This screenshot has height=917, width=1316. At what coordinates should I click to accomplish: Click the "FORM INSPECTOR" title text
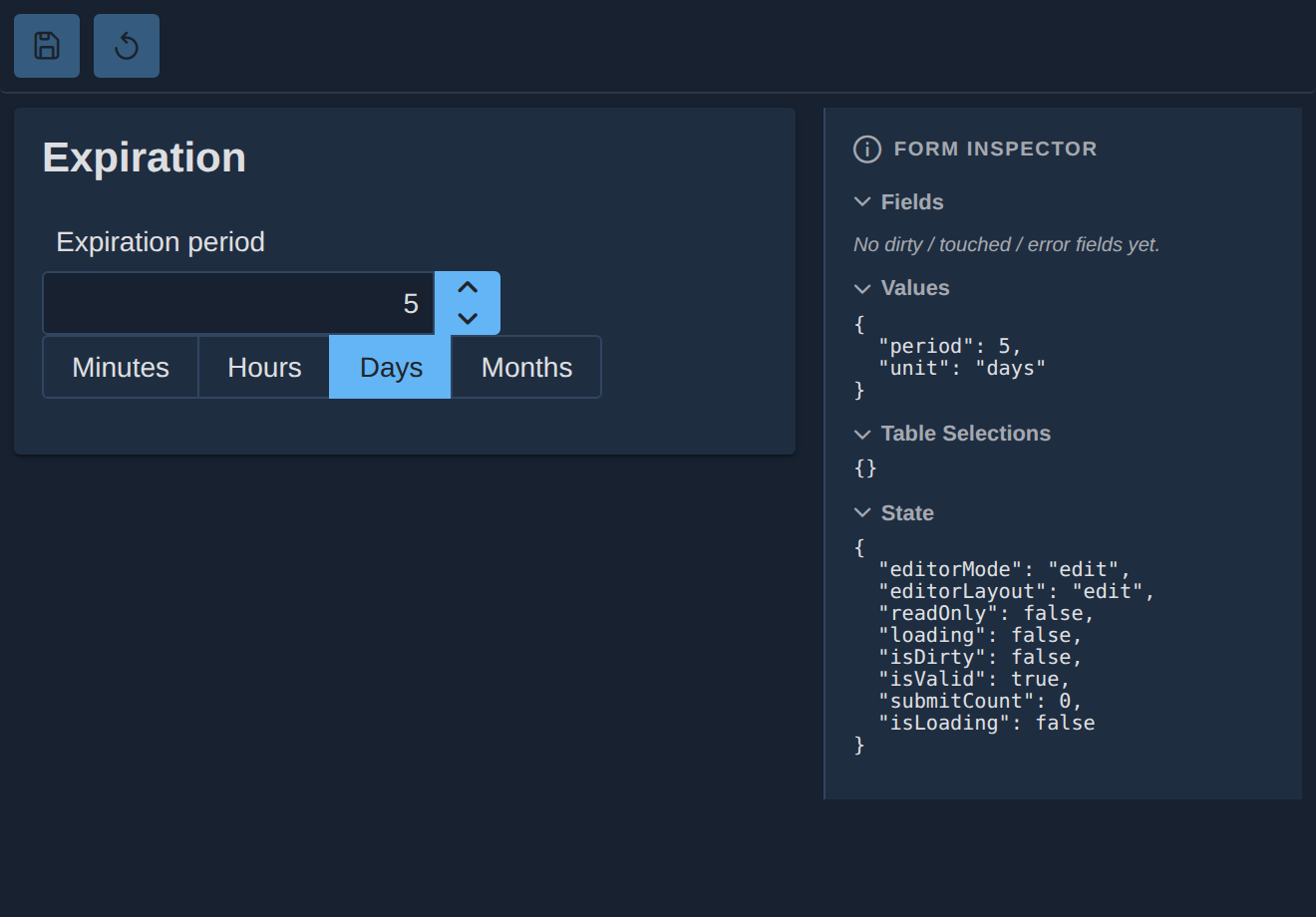(995, 149)
